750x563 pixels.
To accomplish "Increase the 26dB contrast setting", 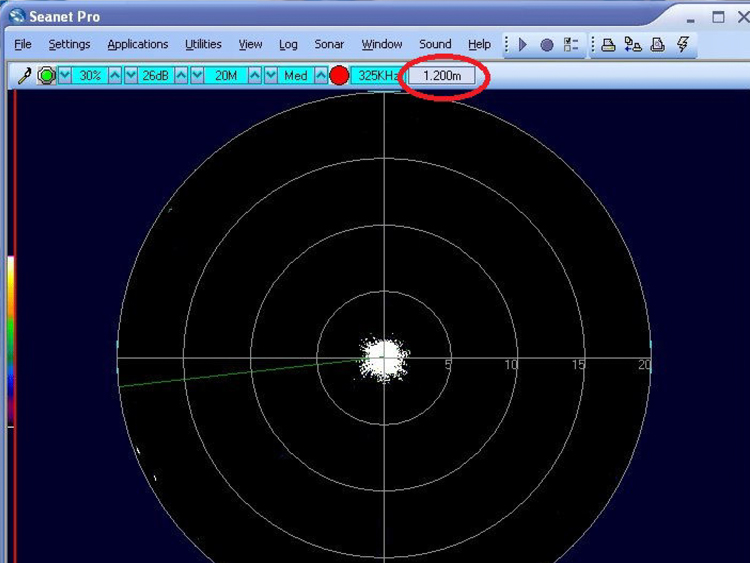I will click(x=181, y=76).
